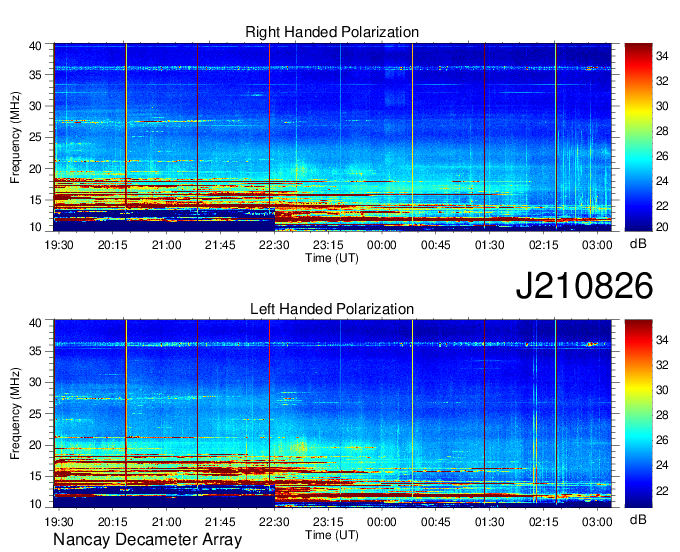The image size is (680, 552).
Task: Click 22 dB value on bottom colorbar
Action: (x=662, y=490)
